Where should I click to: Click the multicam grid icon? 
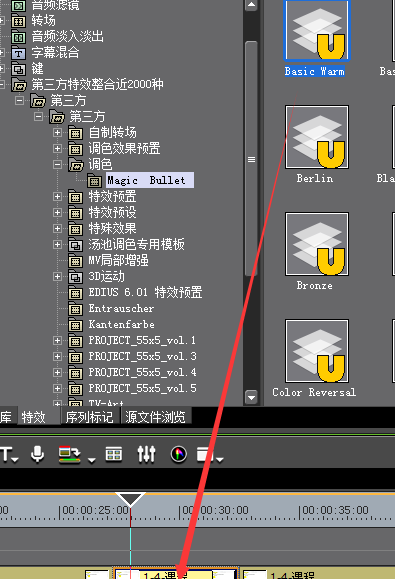click(x=114, y=454)
